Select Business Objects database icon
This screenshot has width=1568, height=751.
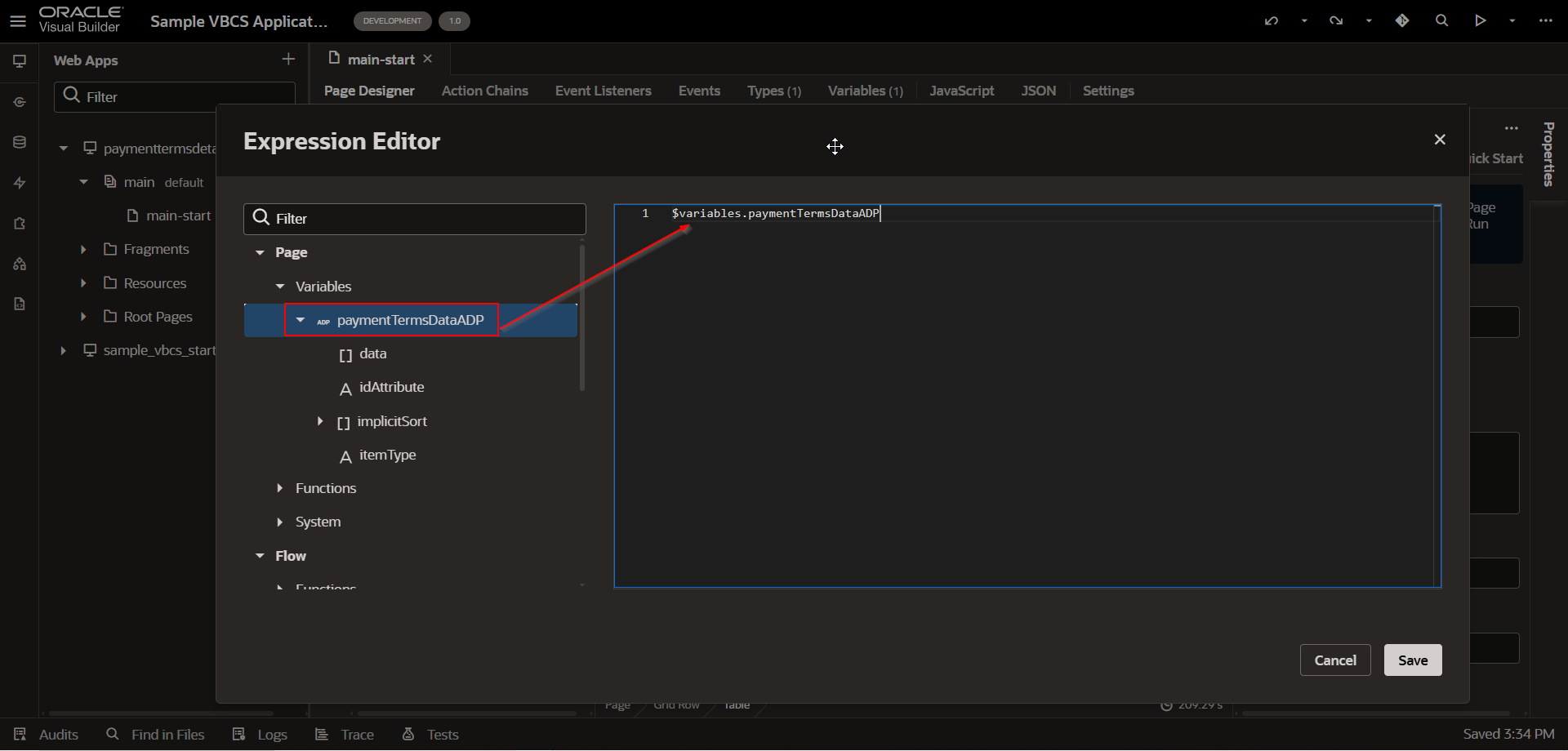[20, 142]
